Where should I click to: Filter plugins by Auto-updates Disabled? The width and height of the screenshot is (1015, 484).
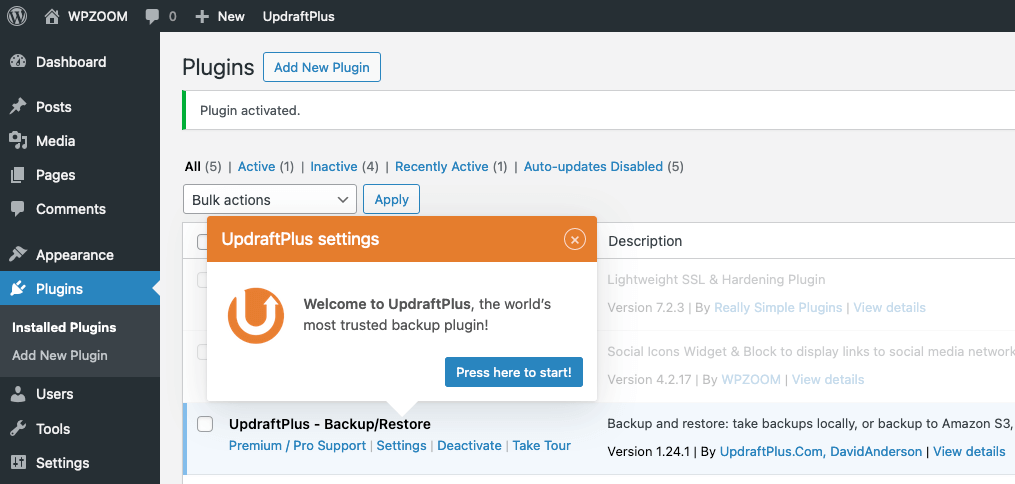pyautogui.click(x=593, y=166)
